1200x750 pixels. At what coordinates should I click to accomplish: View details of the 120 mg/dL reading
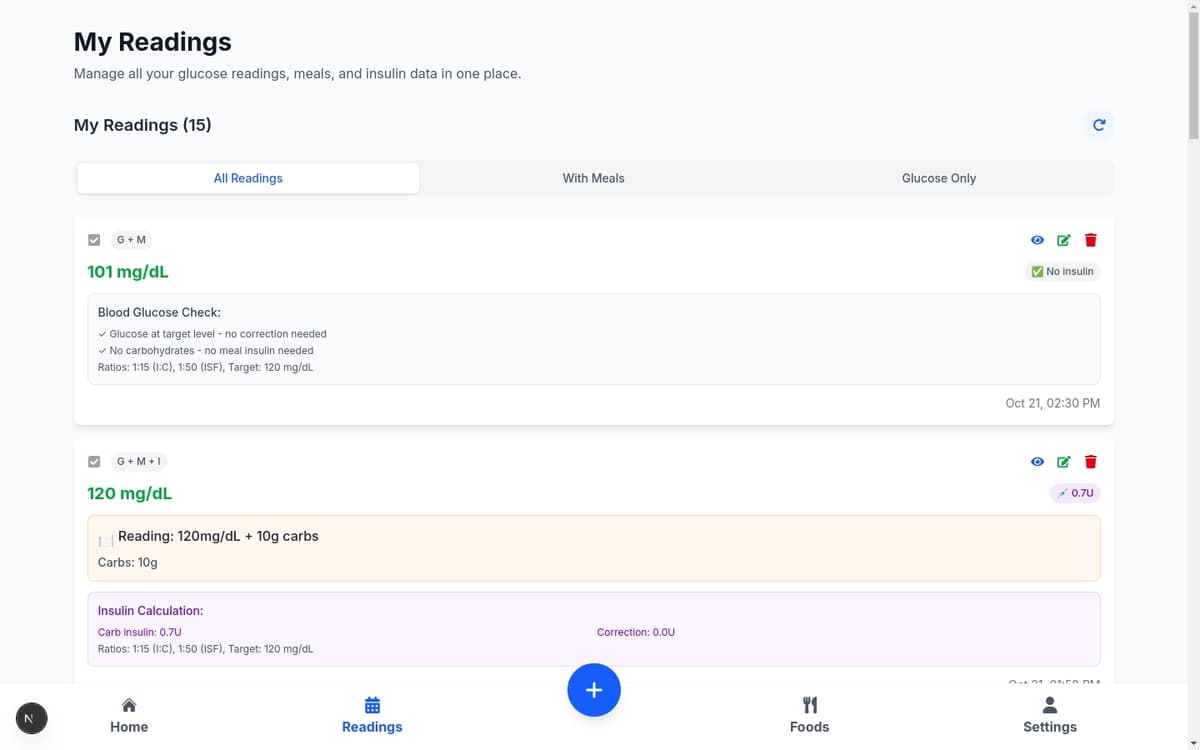tap(1037, 462)
